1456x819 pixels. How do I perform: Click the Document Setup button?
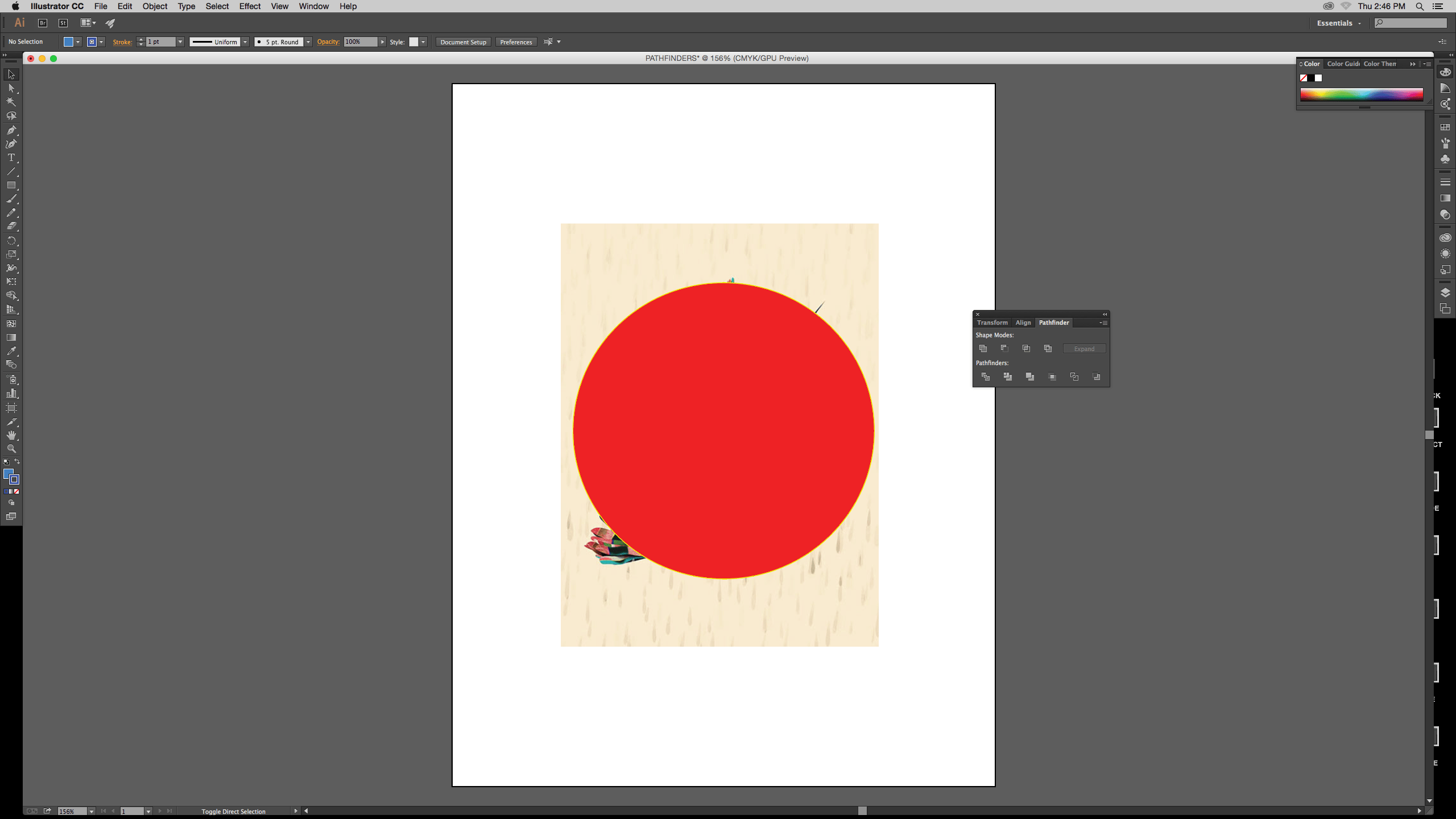[x=463, y=42]
